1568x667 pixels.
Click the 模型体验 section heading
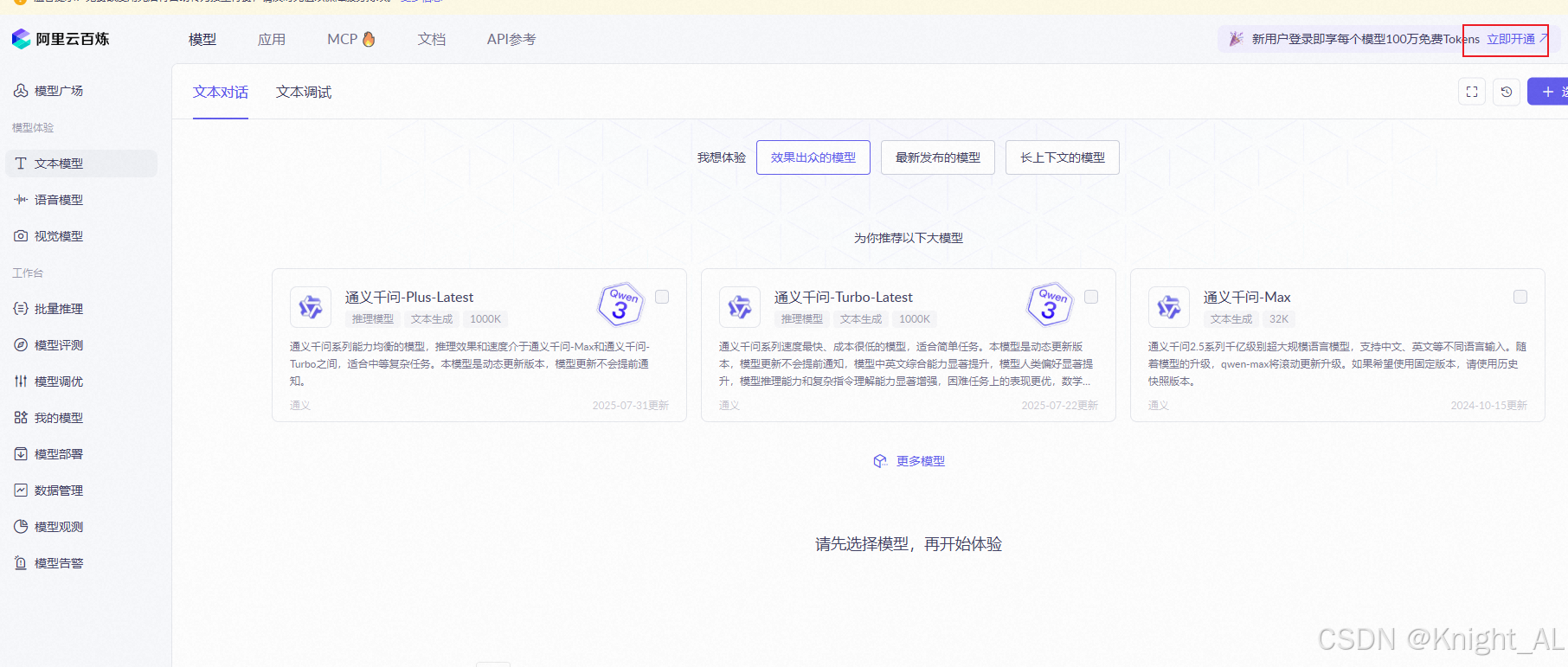point(33,127)
